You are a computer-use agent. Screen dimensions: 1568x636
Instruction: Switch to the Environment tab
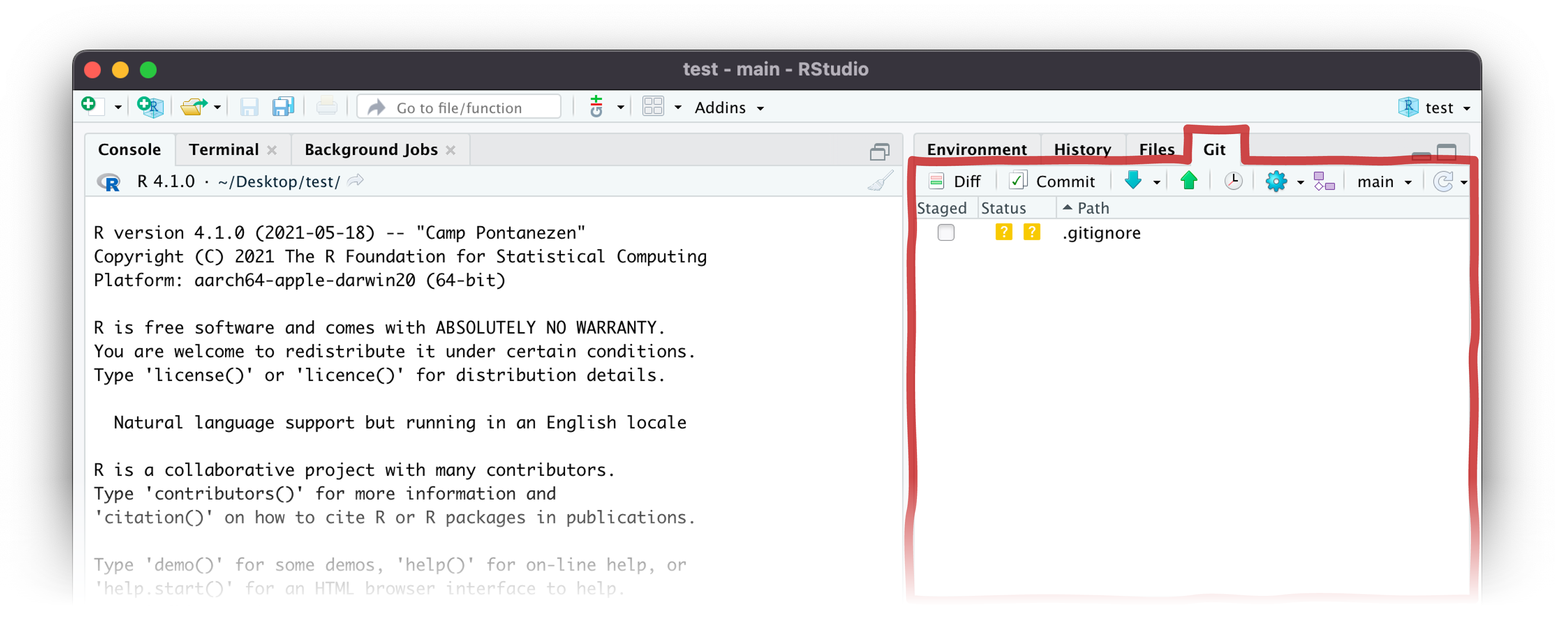[976, 149]
